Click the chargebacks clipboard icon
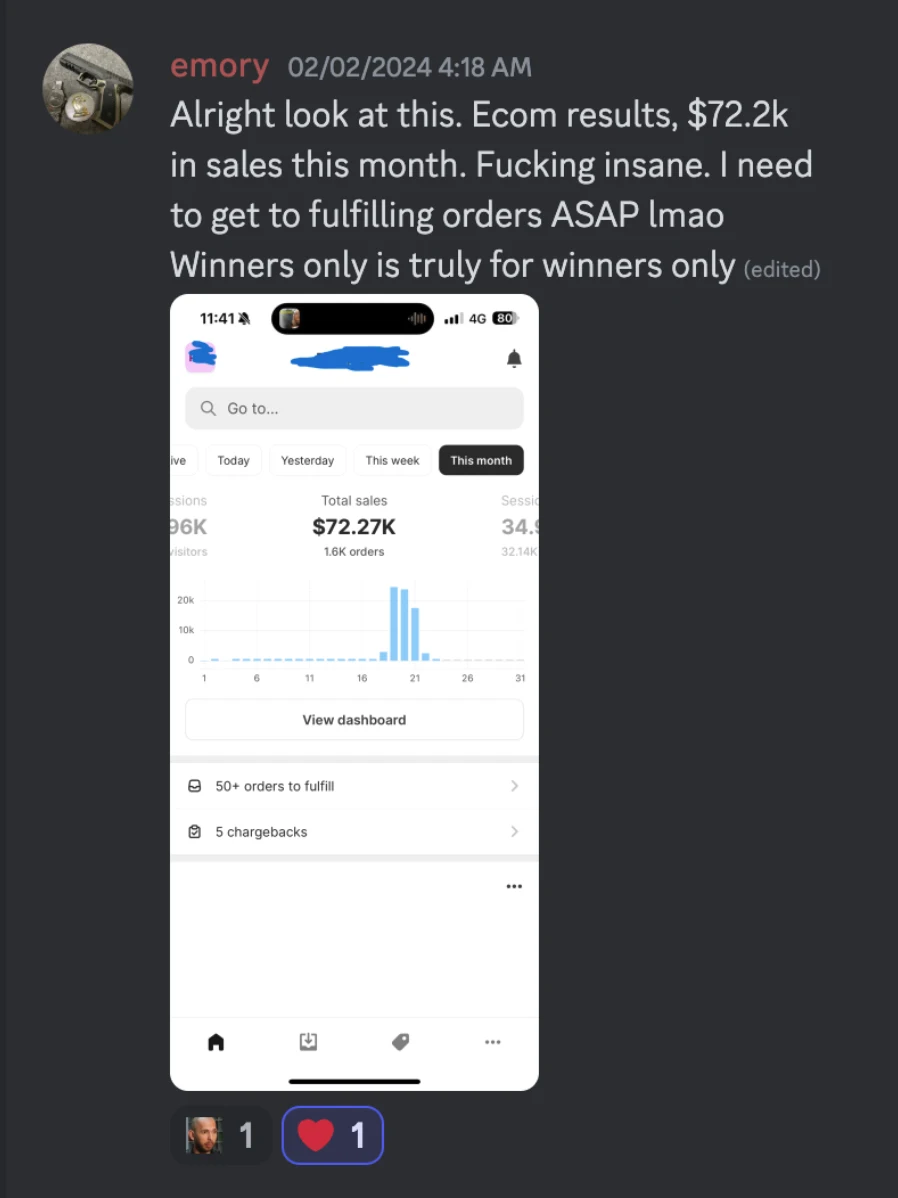Image resolution: width=898 pixels, height=1198 pixels. (195, 832)
